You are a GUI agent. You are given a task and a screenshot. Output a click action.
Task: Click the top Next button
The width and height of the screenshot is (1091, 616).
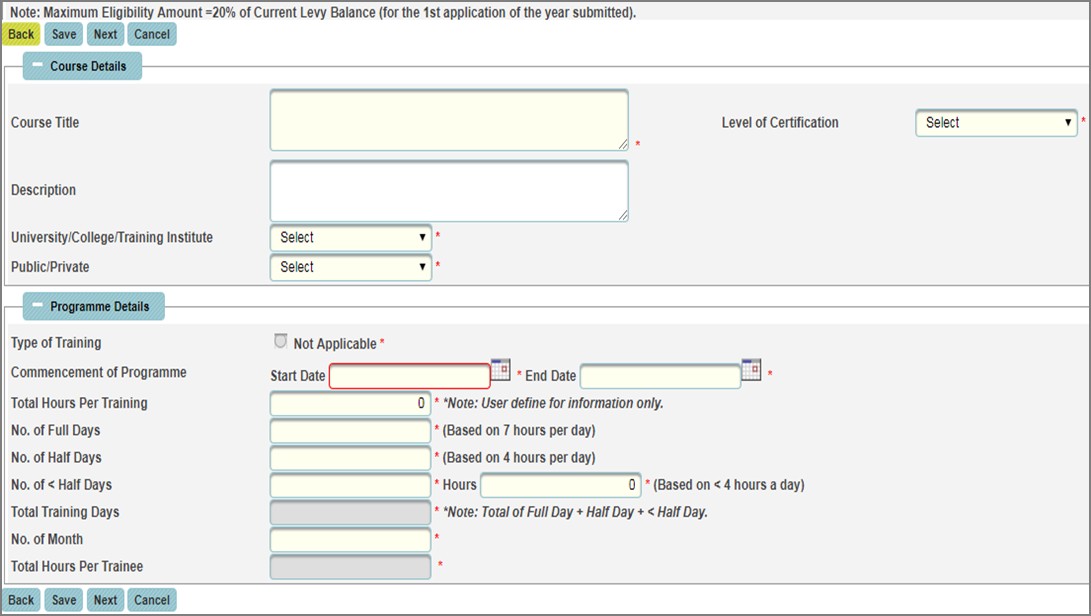tap(105, 34)
